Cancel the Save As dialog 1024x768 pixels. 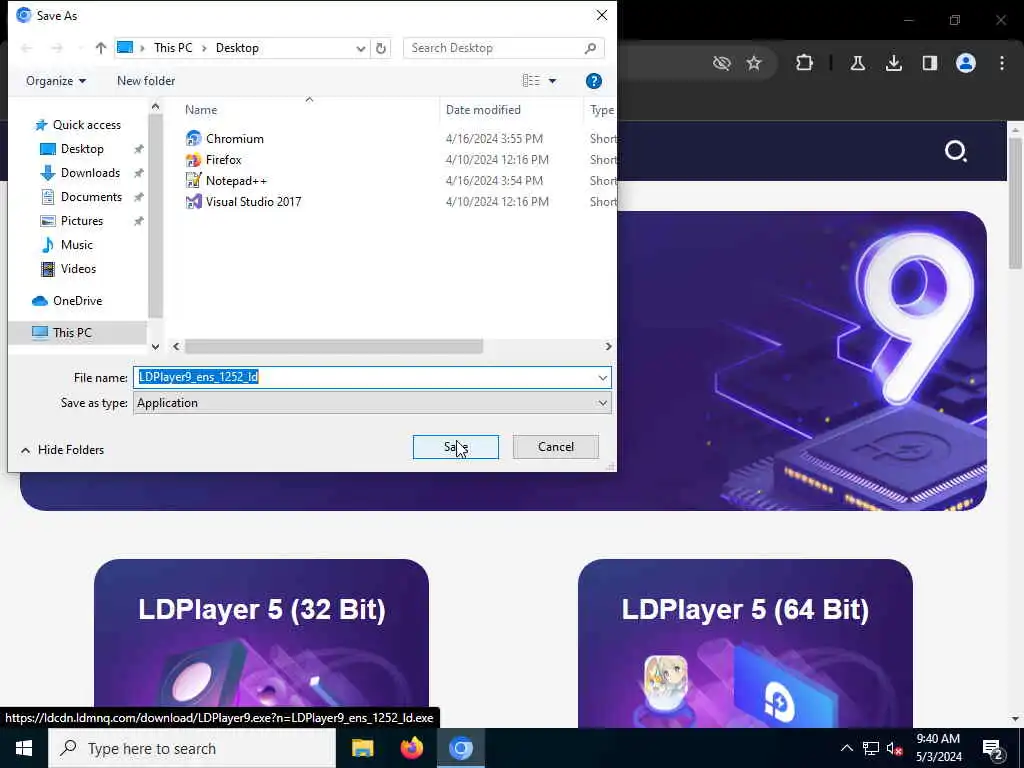coord(556,447)
